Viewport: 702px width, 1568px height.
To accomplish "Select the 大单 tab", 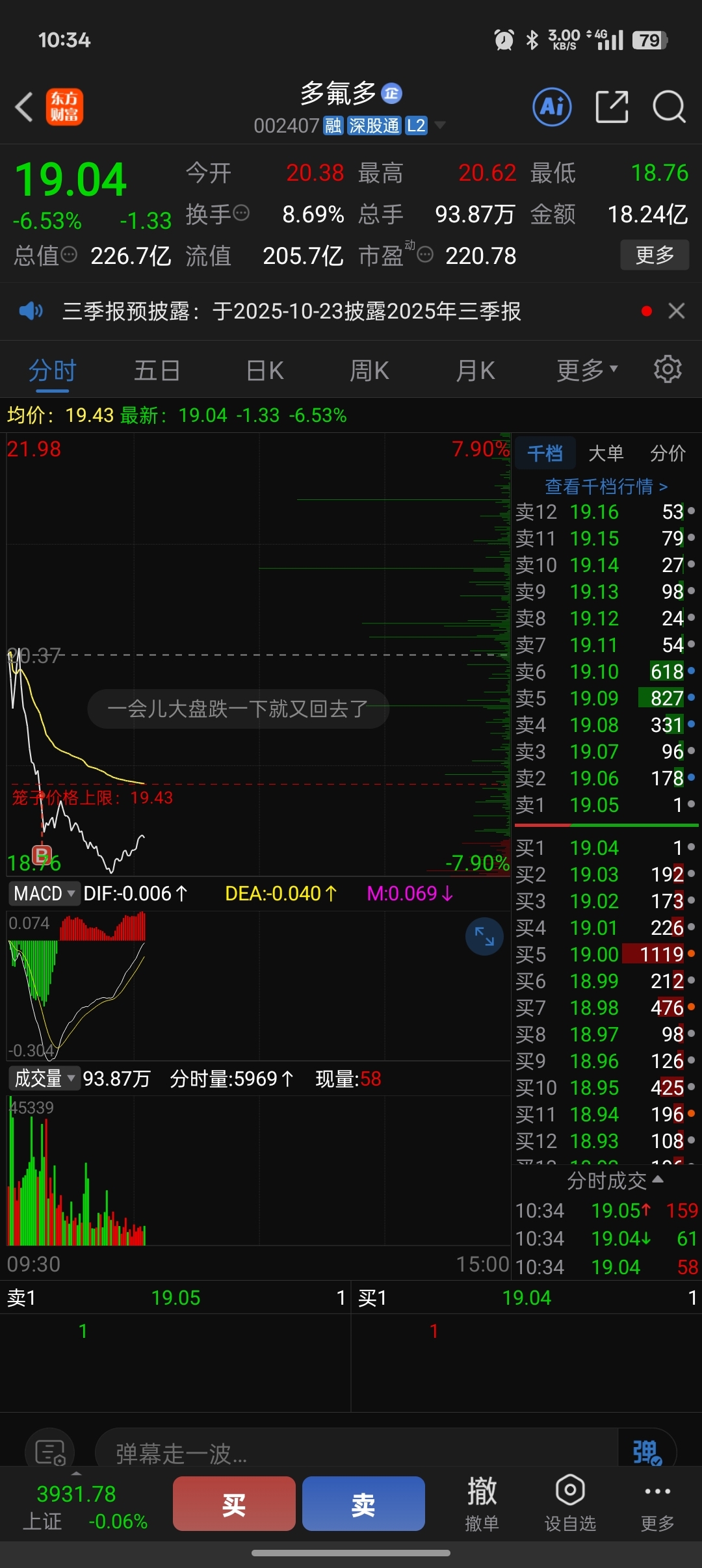I will [x=606, y=453].
